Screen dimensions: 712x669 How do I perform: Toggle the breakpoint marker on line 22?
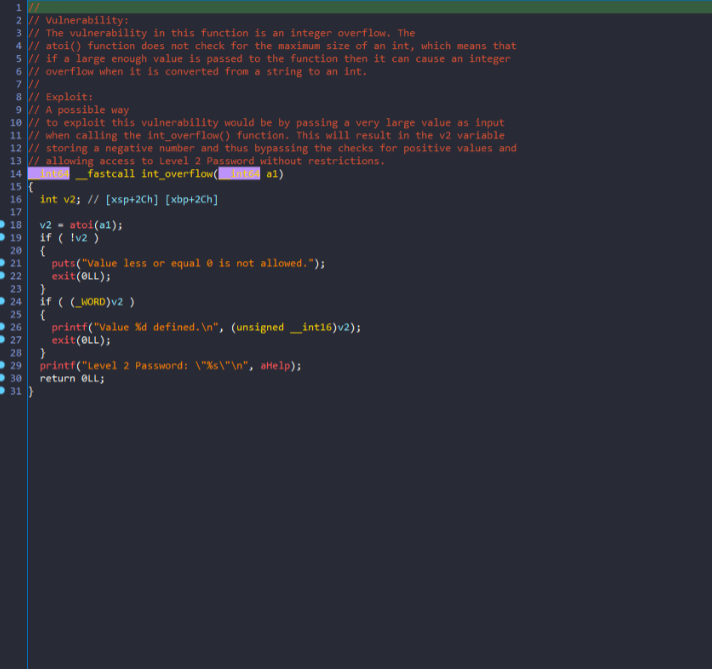(x=3, y=276)
